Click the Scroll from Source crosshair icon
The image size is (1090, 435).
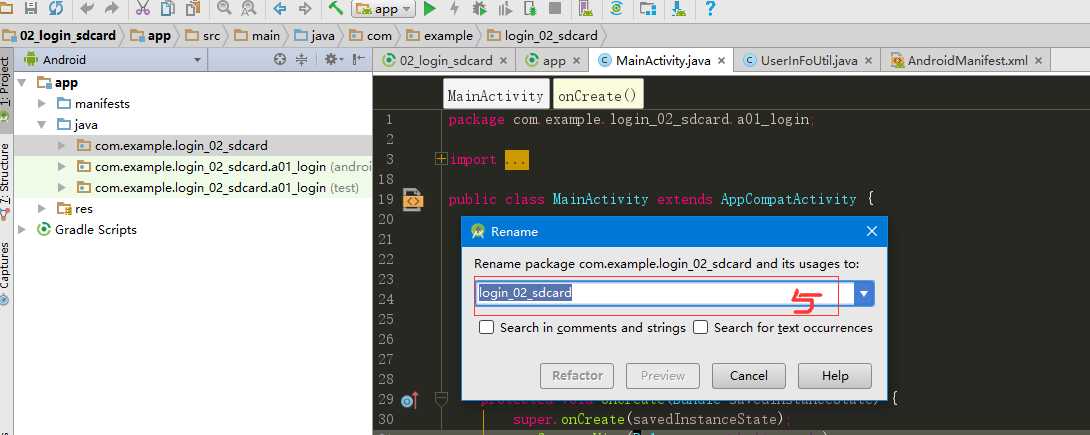coord(279,60)
